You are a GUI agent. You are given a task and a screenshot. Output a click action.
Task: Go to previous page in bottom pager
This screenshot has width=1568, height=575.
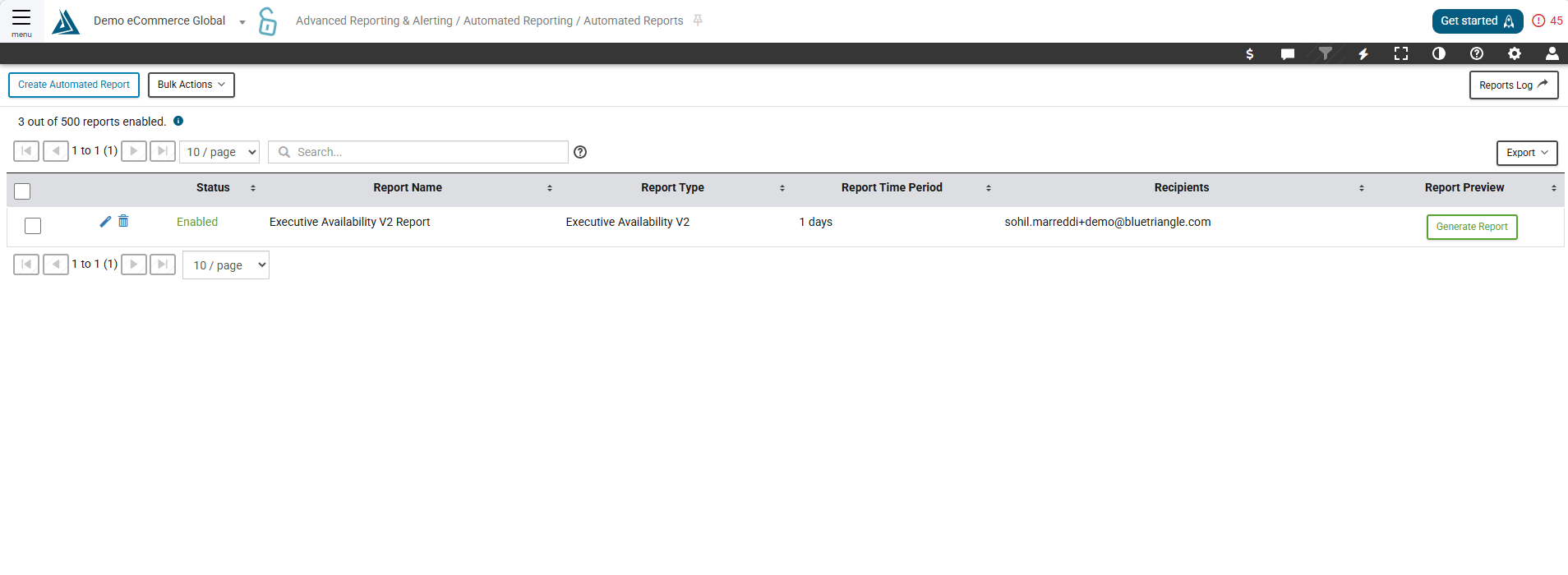point(56,264)
